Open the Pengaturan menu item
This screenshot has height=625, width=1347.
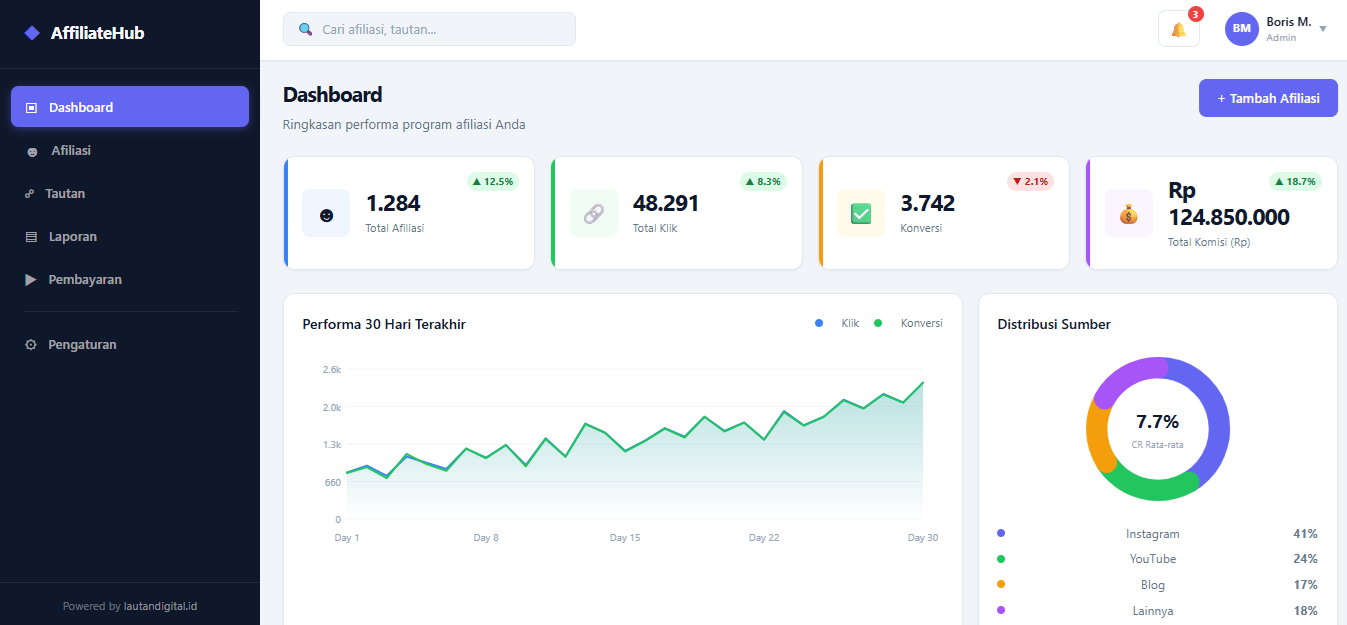130,344
